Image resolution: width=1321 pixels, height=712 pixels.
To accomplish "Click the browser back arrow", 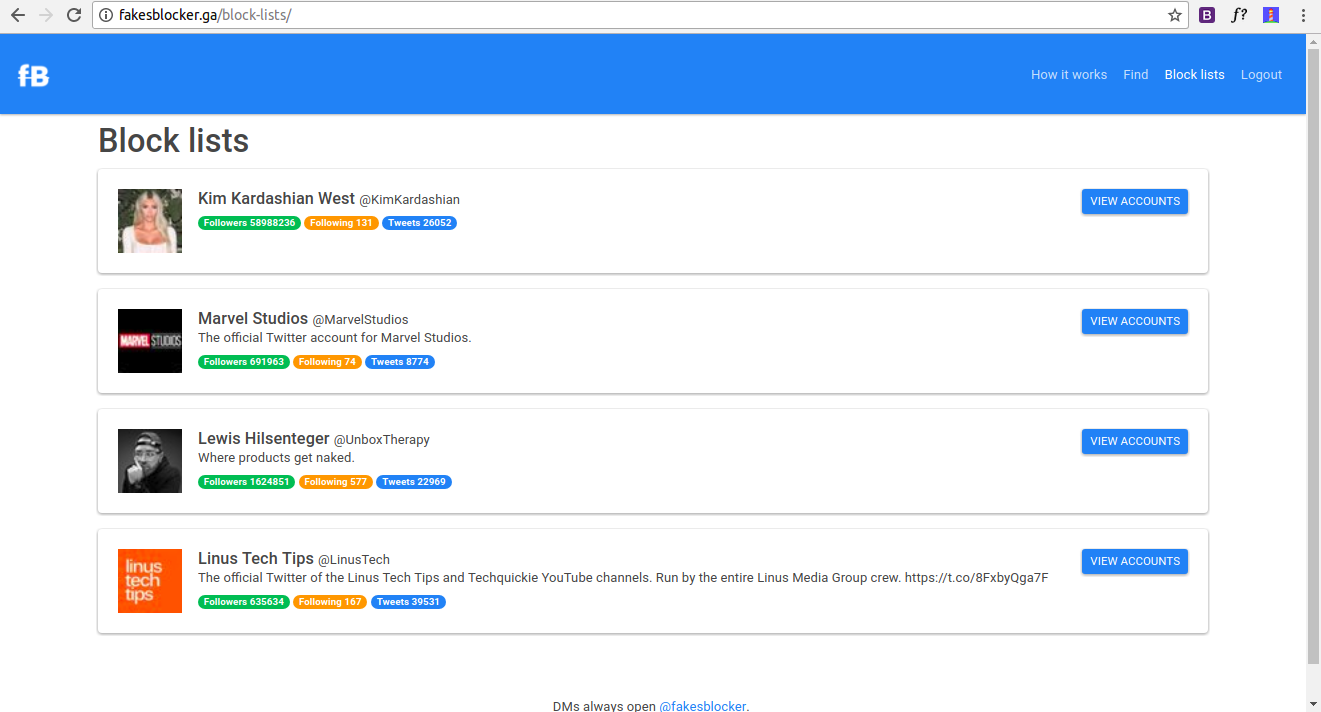I will [x=17, y=15].
